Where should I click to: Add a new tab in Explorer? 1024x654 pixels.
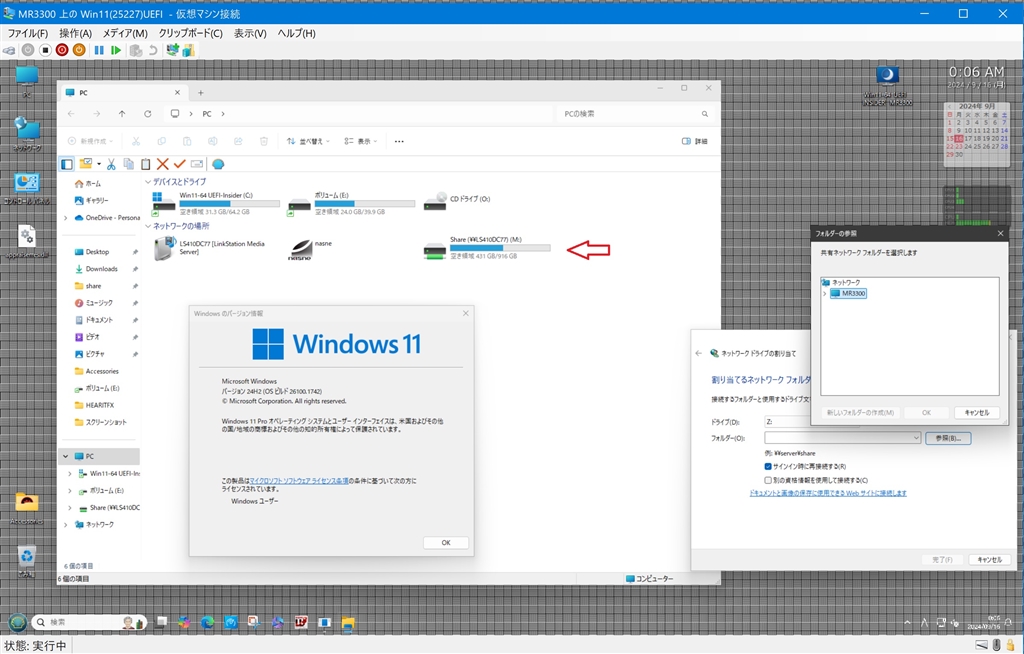tap(200, 93)
